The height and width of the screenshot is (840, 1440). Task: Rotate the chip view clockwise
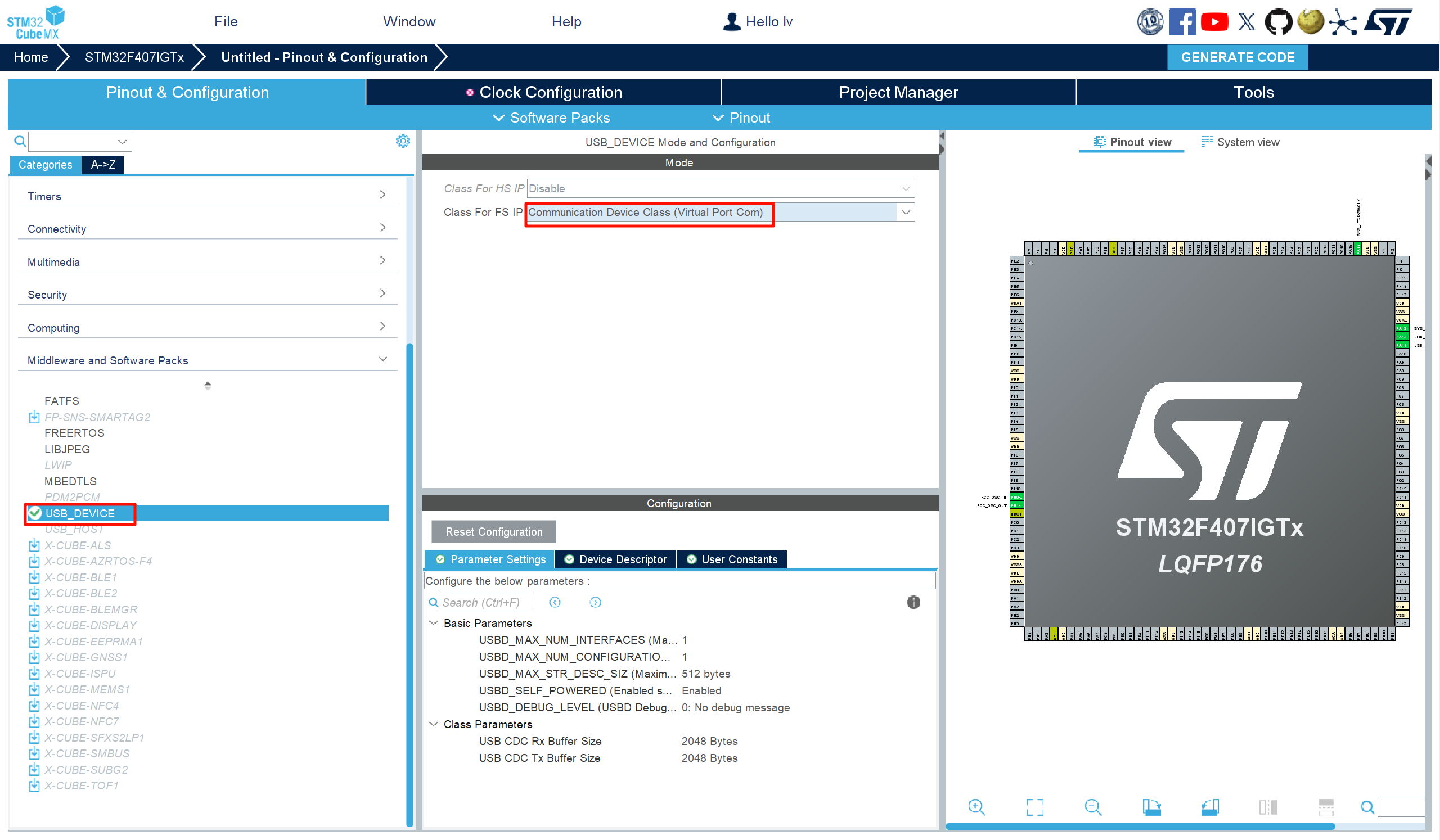pos(1151,807)
